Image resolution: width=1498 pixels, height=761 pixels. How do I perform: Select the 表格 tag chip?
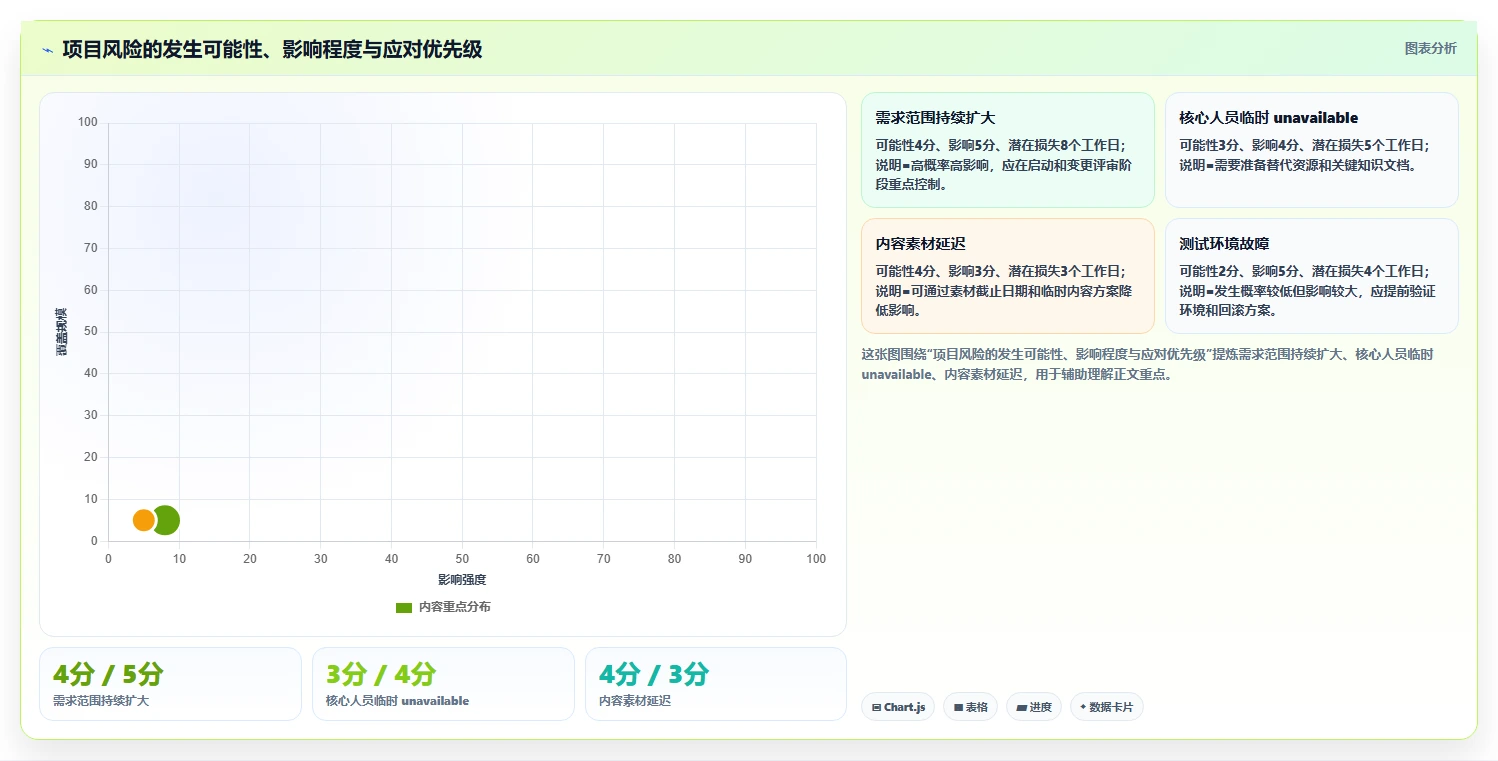coord(970,707)
